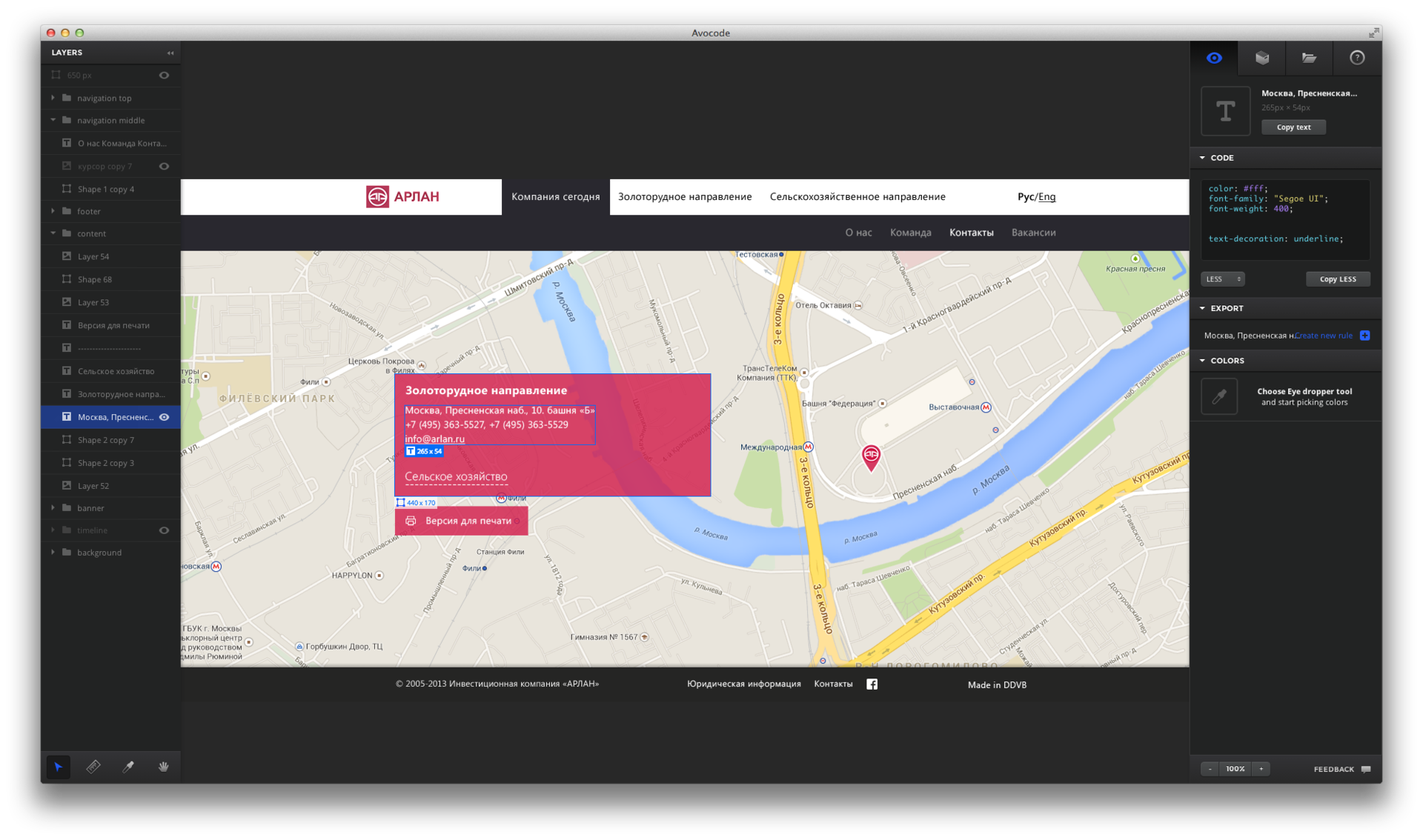Increase zoom with the plus stepper
This screenshot has width=1423, height=840.
[1261, 769]
